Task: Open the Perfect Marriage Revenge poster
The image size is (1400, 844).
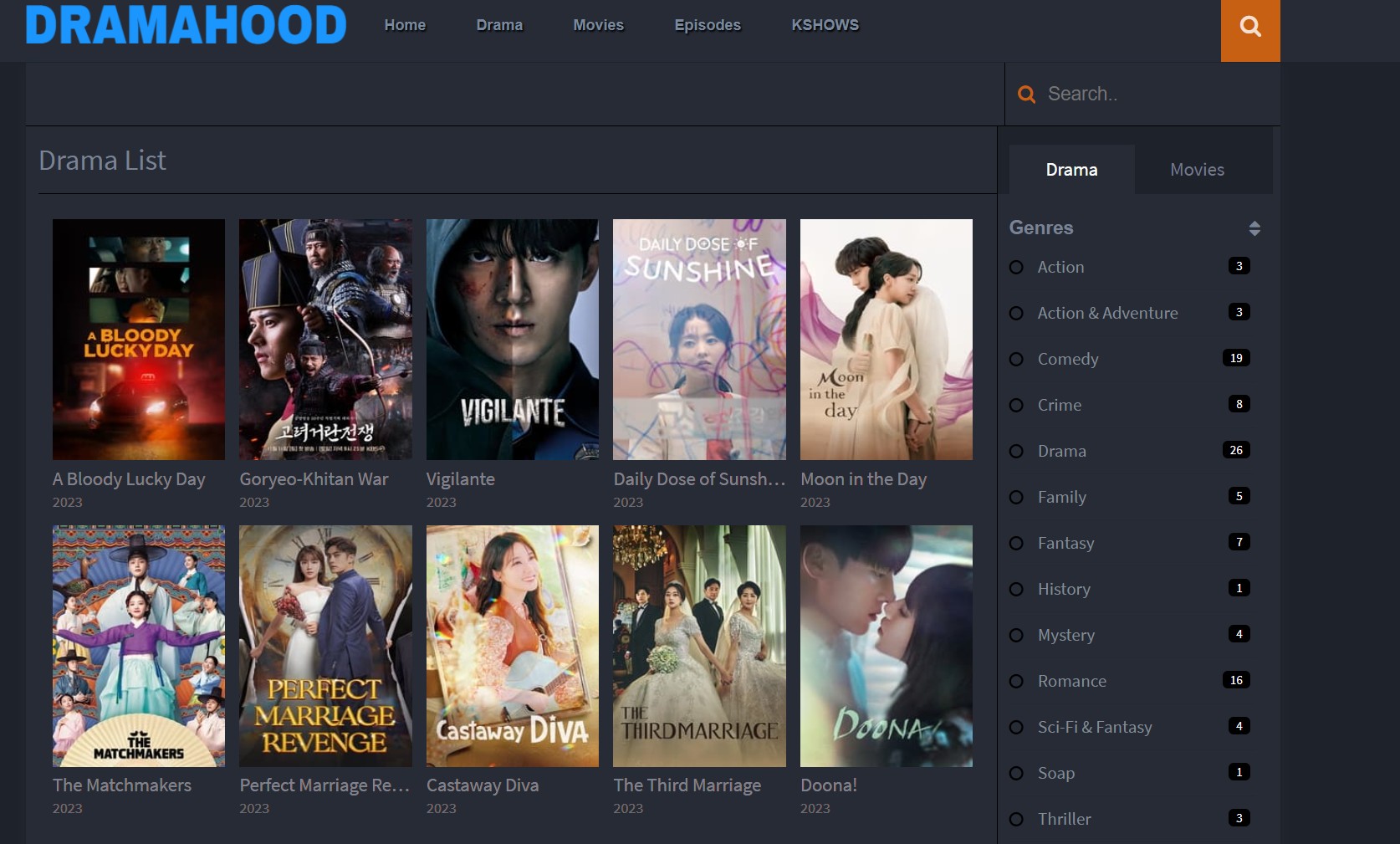Action: pos(325,646)
